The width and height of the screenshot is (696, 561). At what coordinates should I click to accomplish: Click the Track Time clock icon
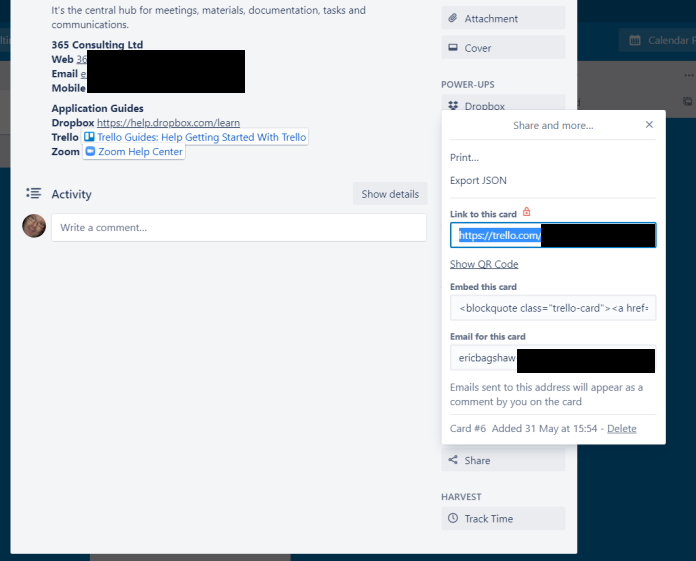pyautogui.click(x=453, y=518)
